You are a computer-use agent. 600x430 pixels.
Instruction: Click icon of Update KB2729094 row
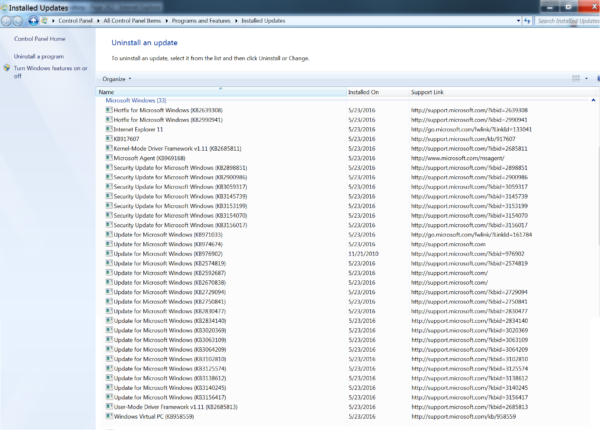(109, 292)
